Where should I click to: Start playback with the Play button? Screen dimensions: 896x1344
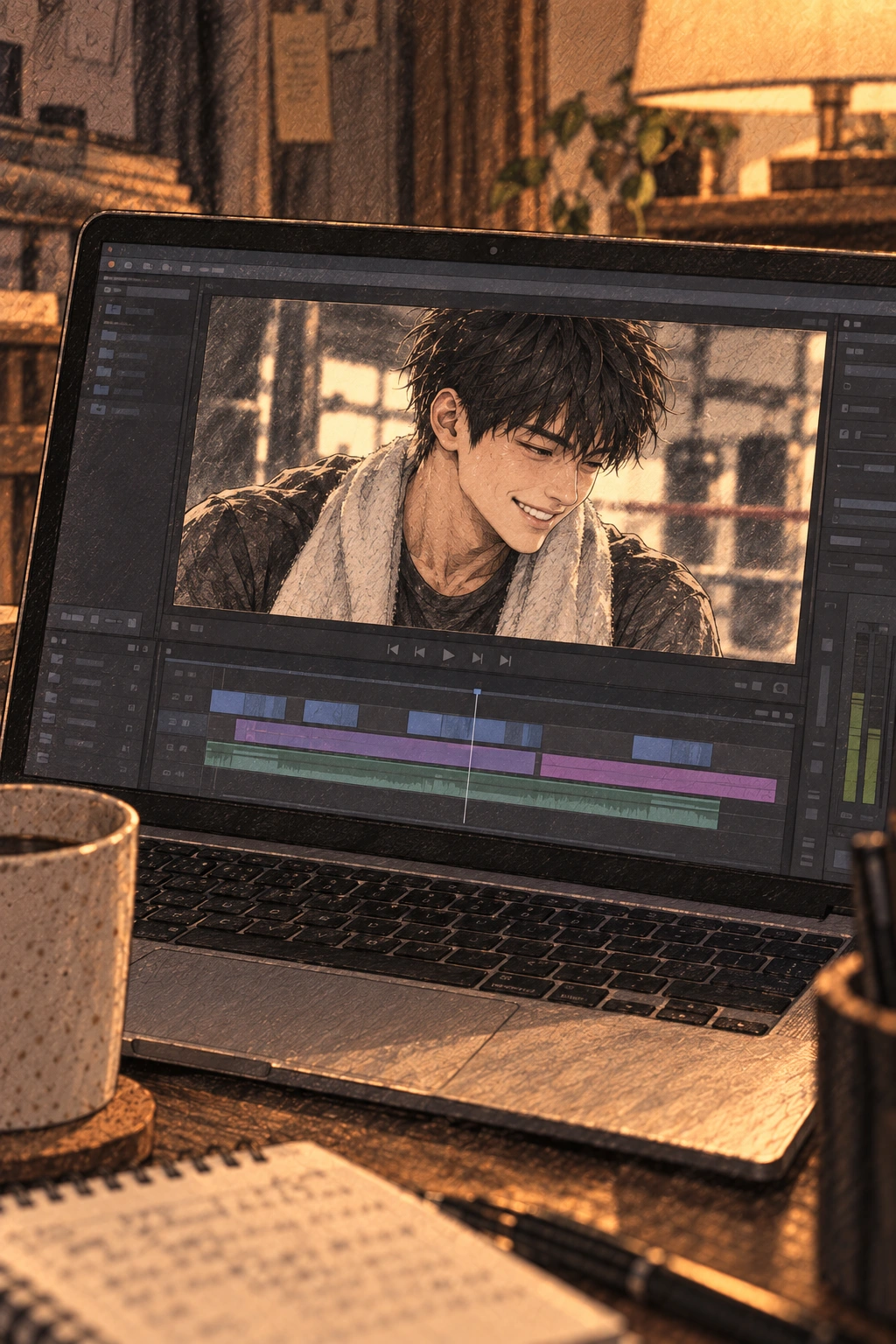click(449, 654)
